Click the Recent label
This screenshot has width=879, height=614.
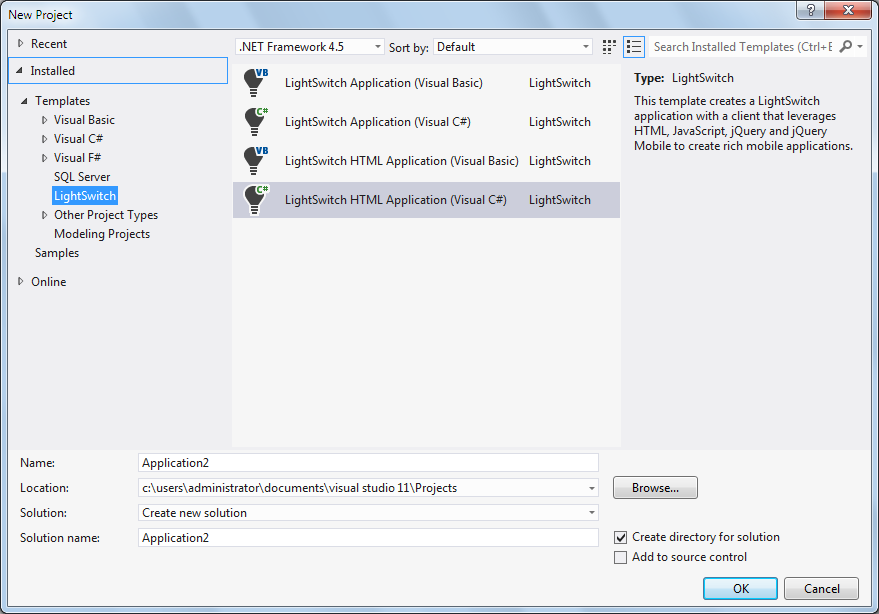coord(49,43)
